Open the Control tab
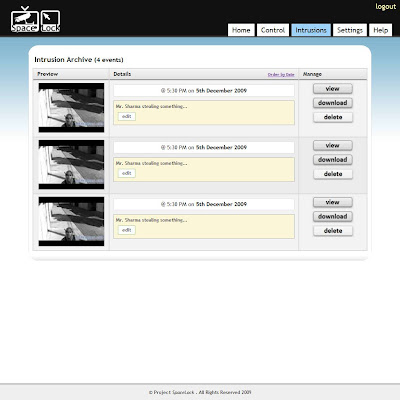 click(273, 30)
